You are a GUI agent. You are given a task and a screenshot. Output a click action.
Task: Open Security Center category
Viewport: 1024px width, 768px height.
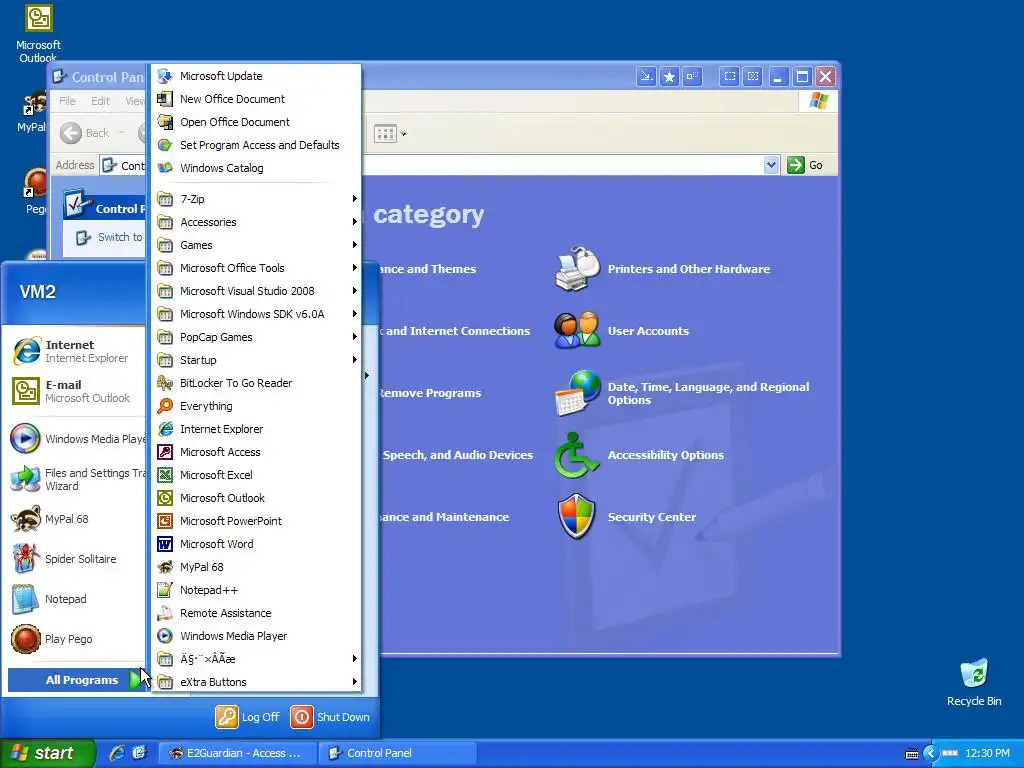click(x=651, y=517)
